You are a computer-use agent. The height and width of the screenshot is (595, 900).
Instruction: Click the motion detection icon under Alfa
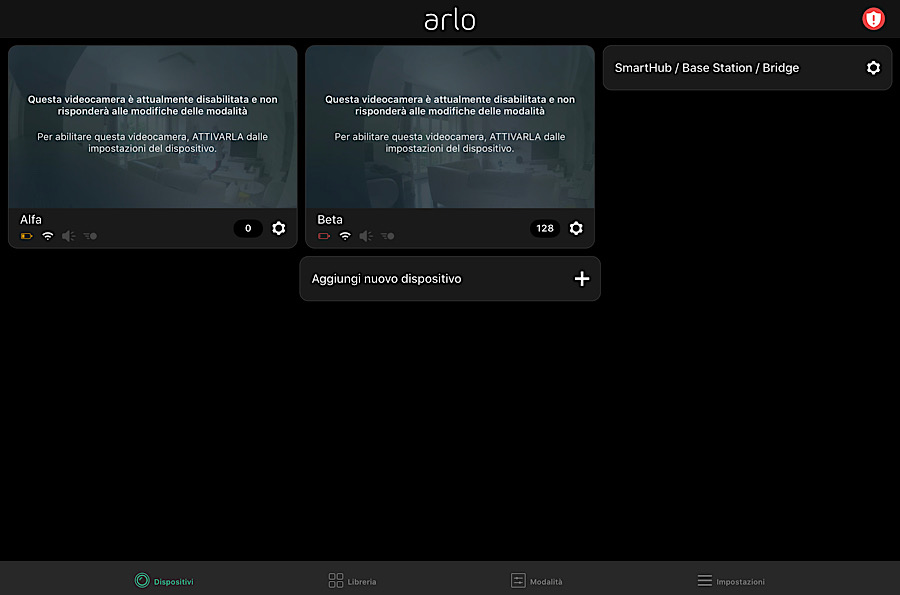(x=90, y=236)
